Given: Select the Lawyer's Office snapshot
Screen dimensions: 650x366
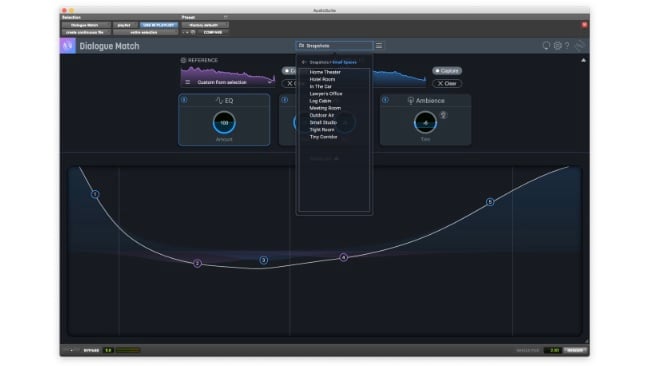Looking at the screenshot, I should (326, 94).
